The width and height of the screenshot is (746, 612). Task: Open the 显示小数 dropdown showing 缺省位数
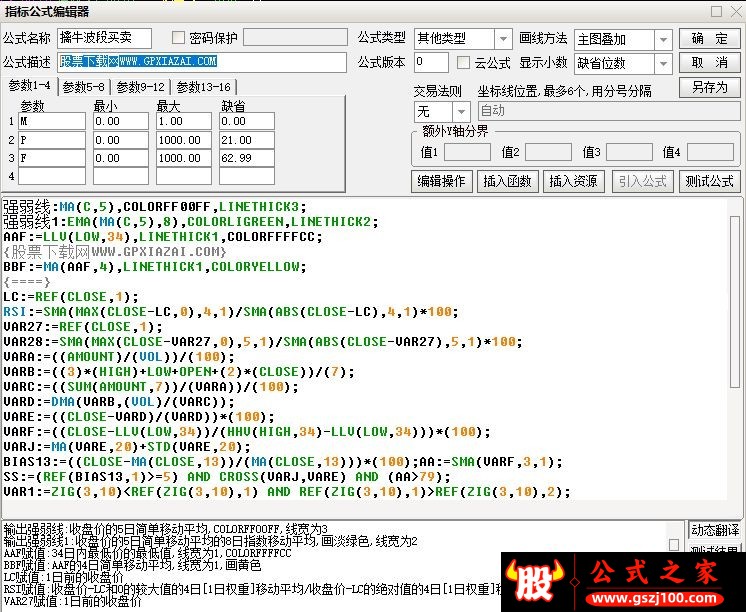click(x=623, y=63)
